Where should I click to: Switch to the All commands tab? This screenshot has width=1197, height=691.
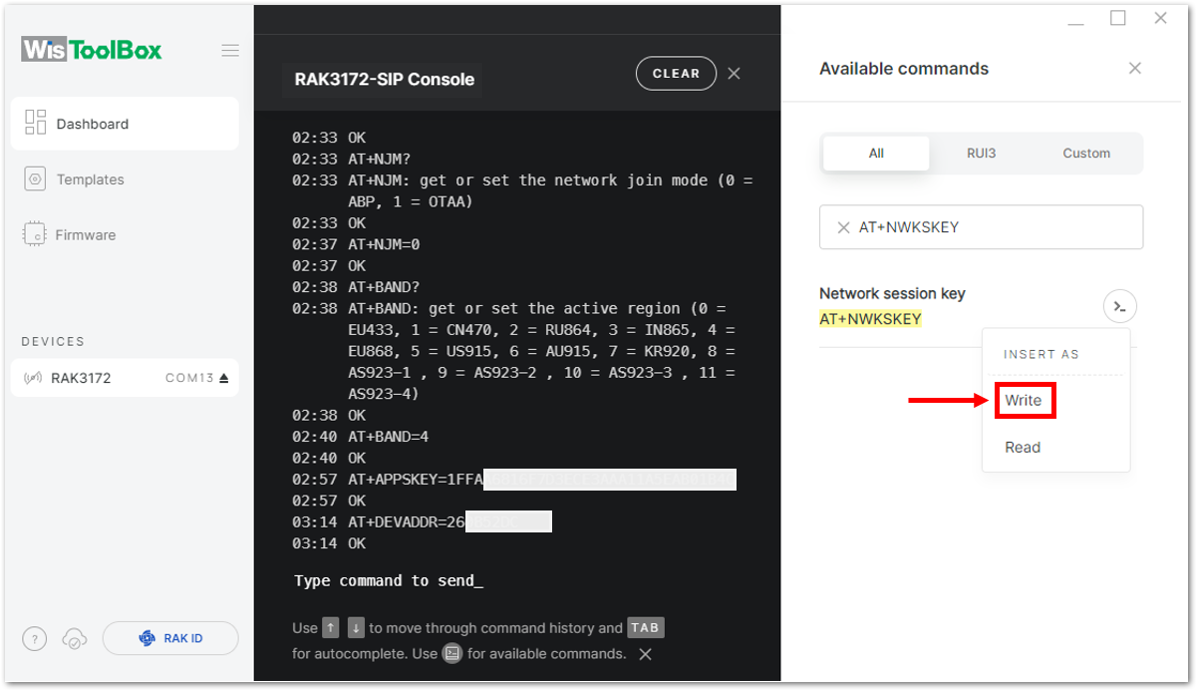876,153
